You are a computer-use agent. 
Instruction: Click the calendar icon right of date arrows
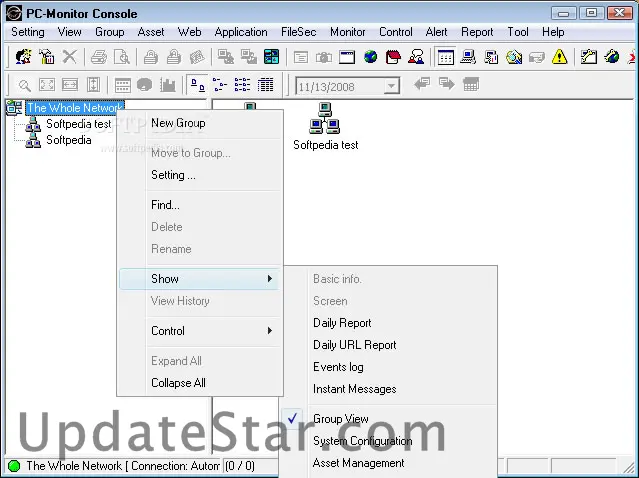471,84
